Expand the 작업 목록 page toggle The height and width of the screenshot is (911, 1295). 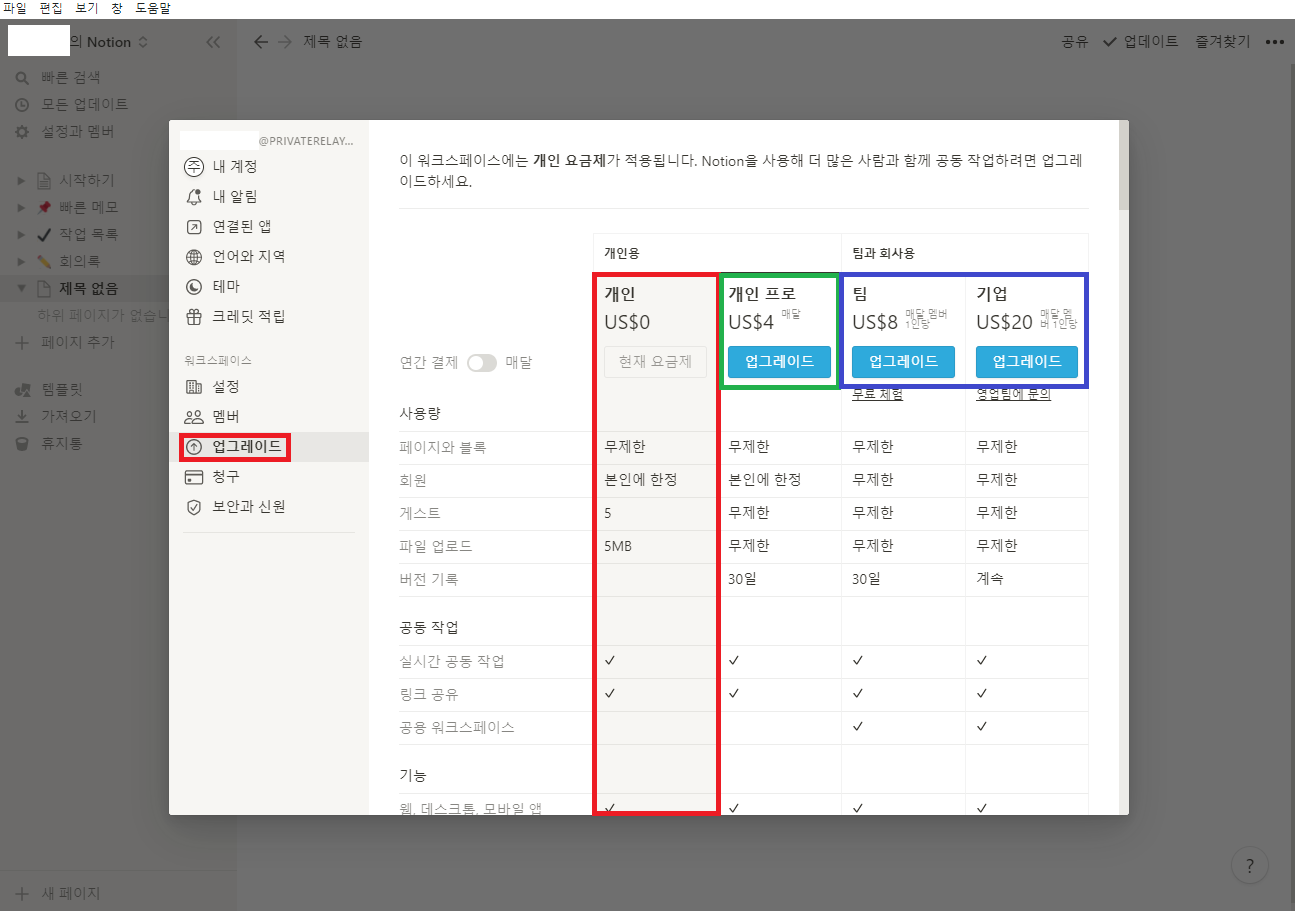[x=22, y=235]
